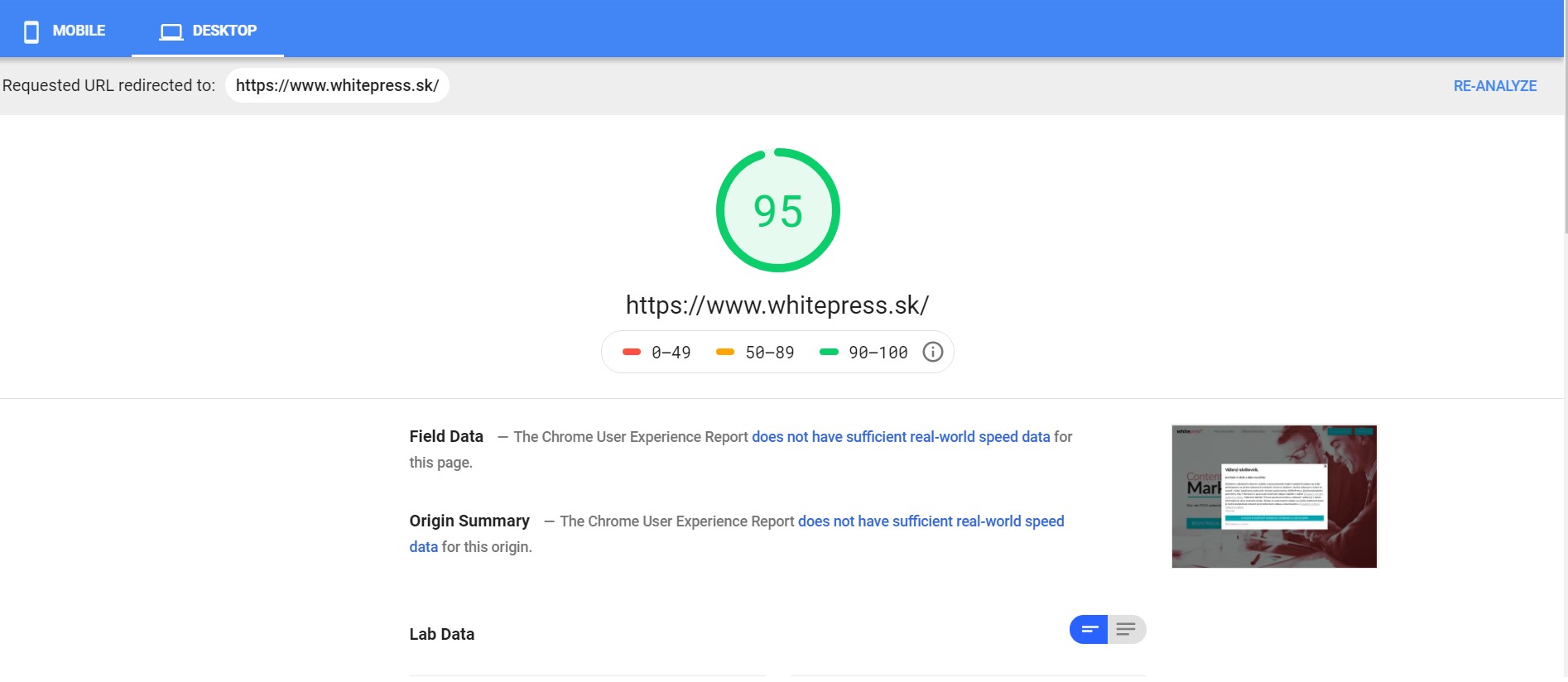1568x682 pixels.
Task: Click the 'Requested URL redirected to:' text
Action: point(108,85)
